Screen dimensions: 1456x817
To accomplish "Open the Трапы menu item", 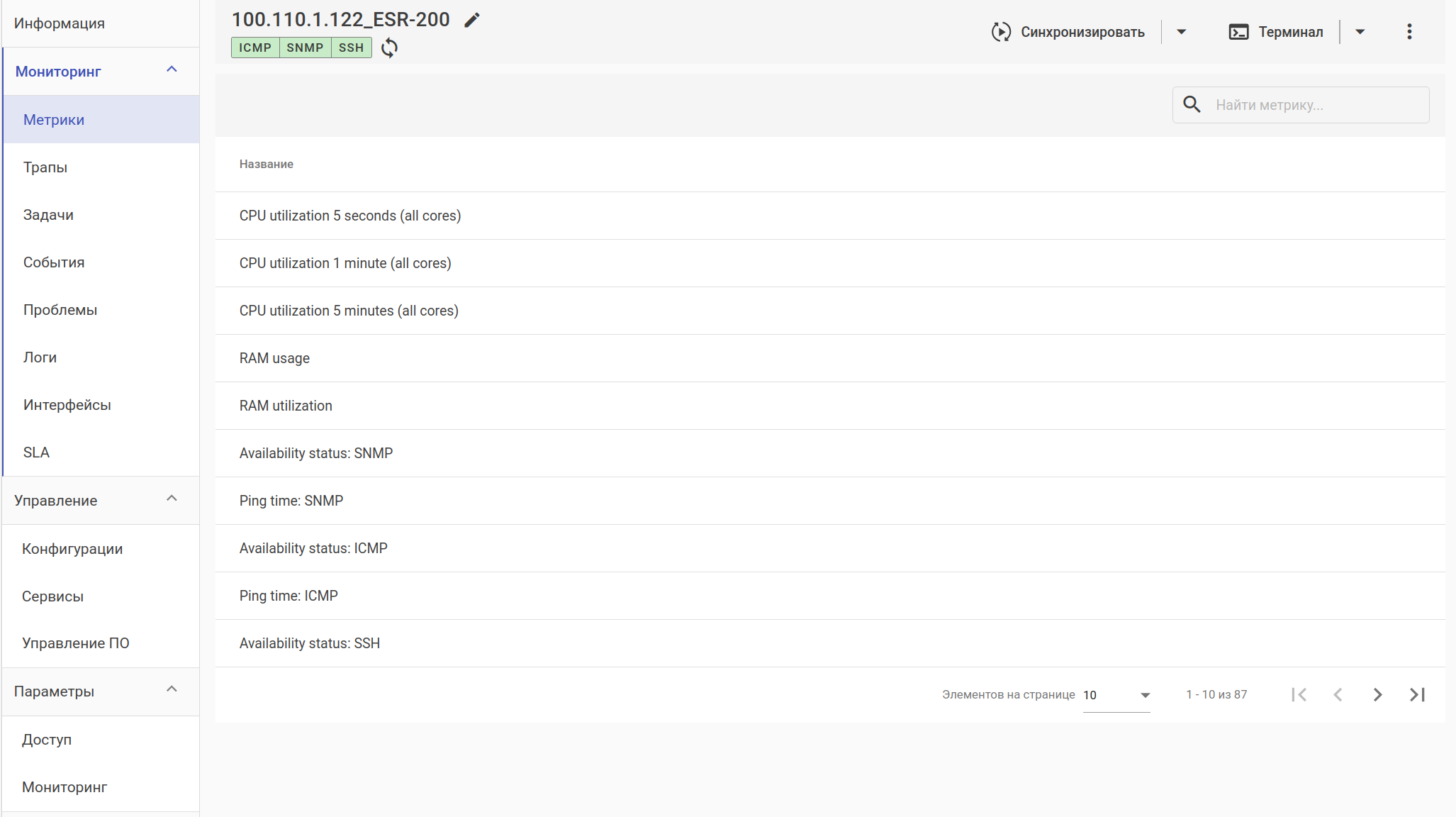I will click(x=45, y=167).
